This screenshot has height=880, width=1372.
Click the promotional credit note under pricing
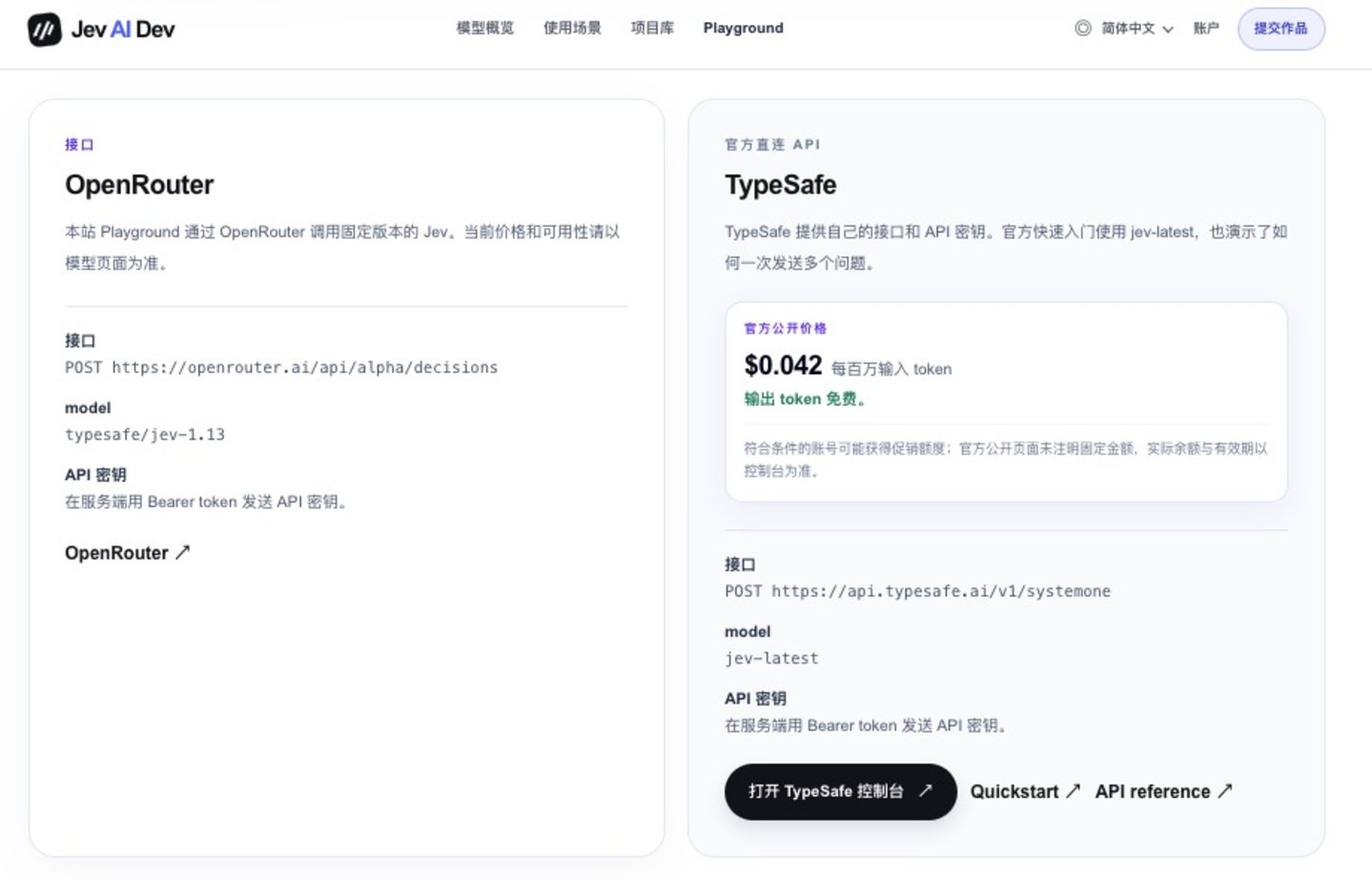click(x=1006, y=460)
